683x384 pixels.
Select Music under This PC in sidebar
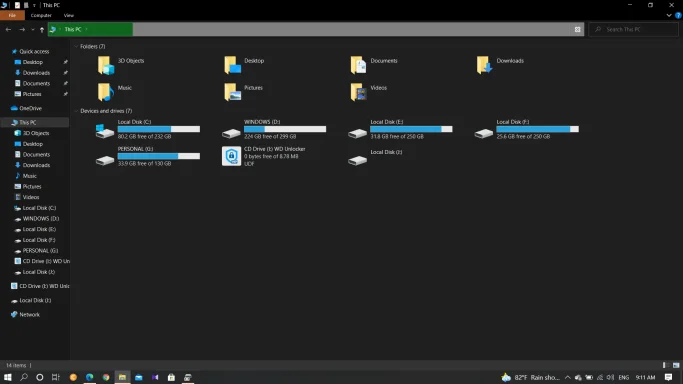tap(30, 176)
